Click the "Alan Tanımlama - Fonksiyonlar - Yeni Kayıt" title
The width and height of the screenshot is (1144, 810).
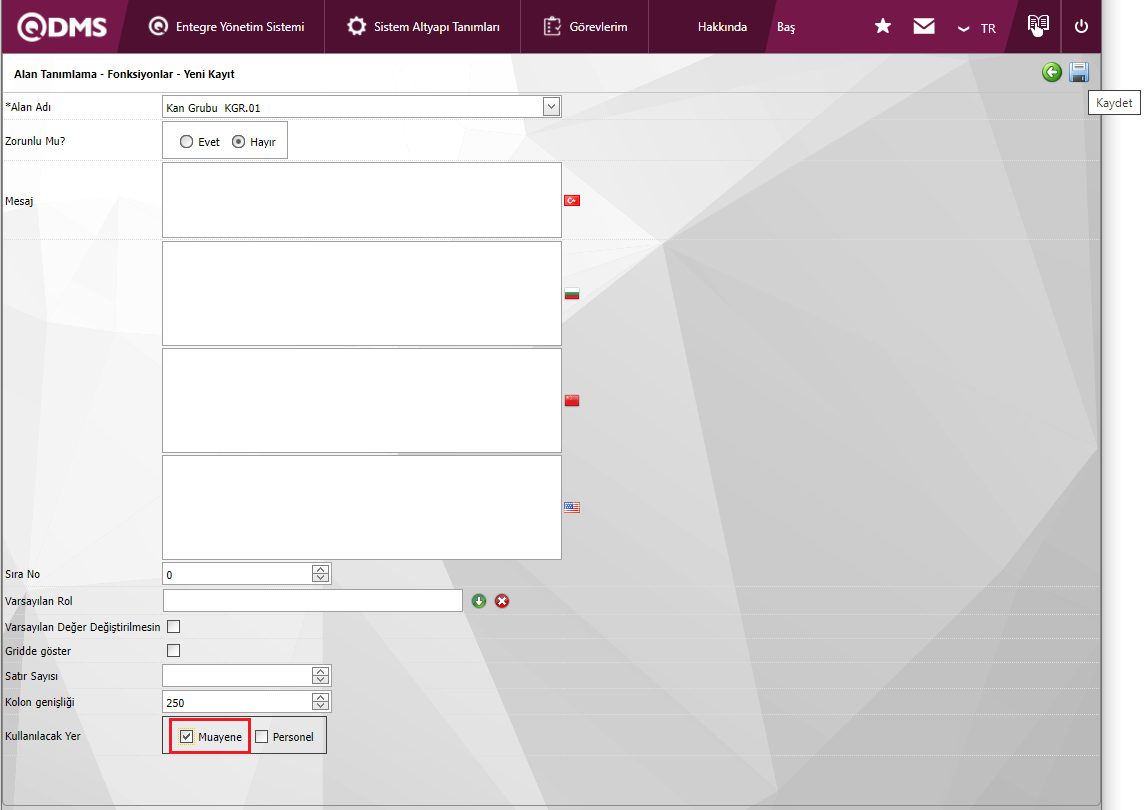(x=124, y=74)
